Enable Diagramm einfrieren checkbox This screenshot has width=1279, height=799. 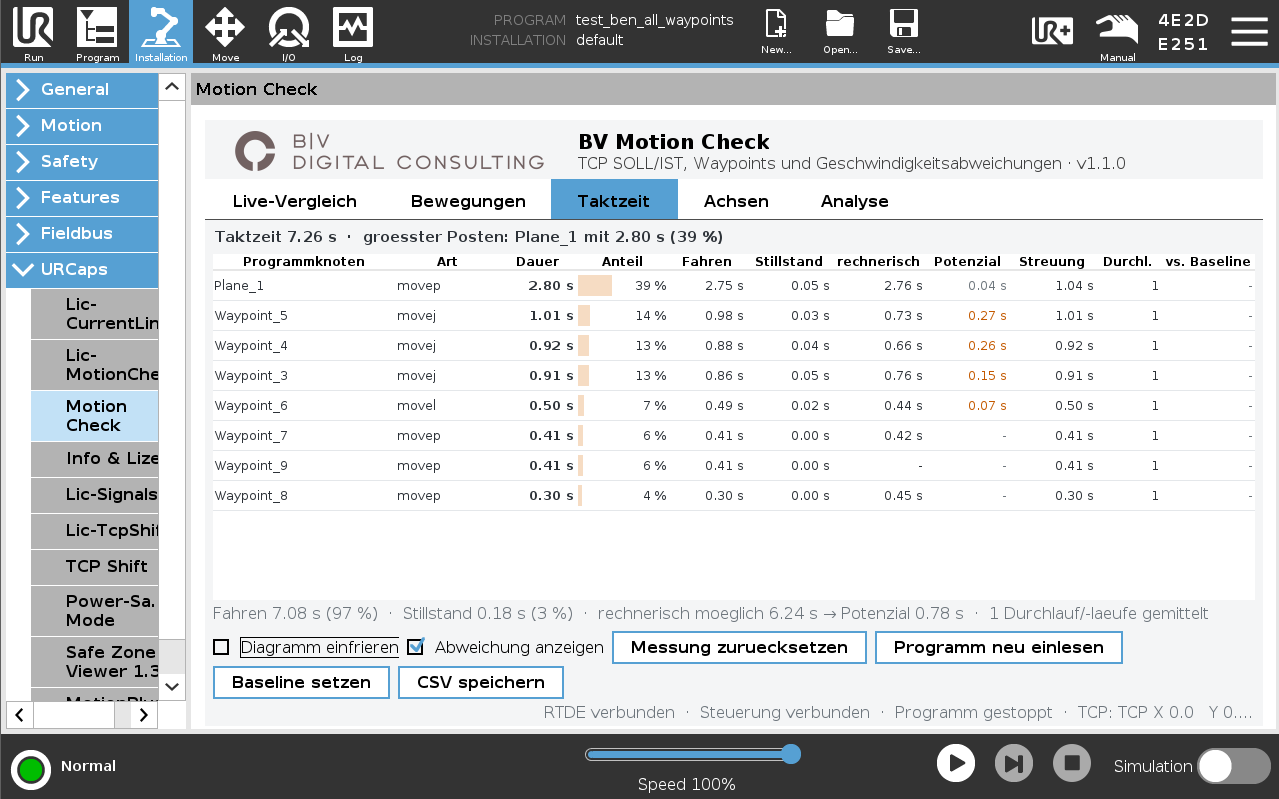pos(221,647)
